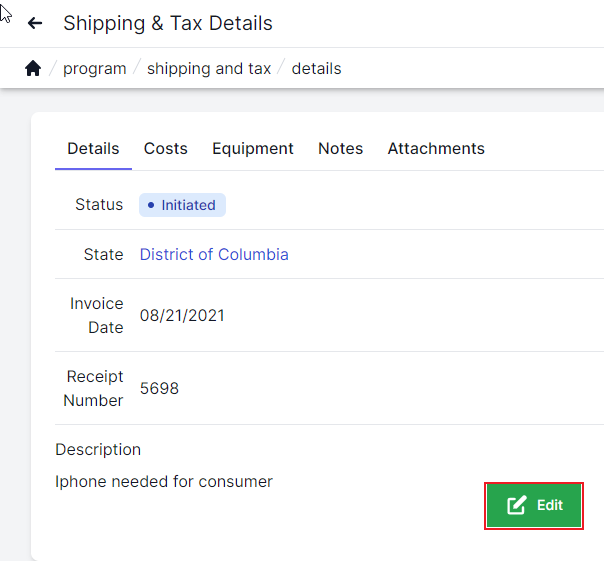Go to home via house icon
This screenshot has height=561, width=604.
[x=33, y=69]
